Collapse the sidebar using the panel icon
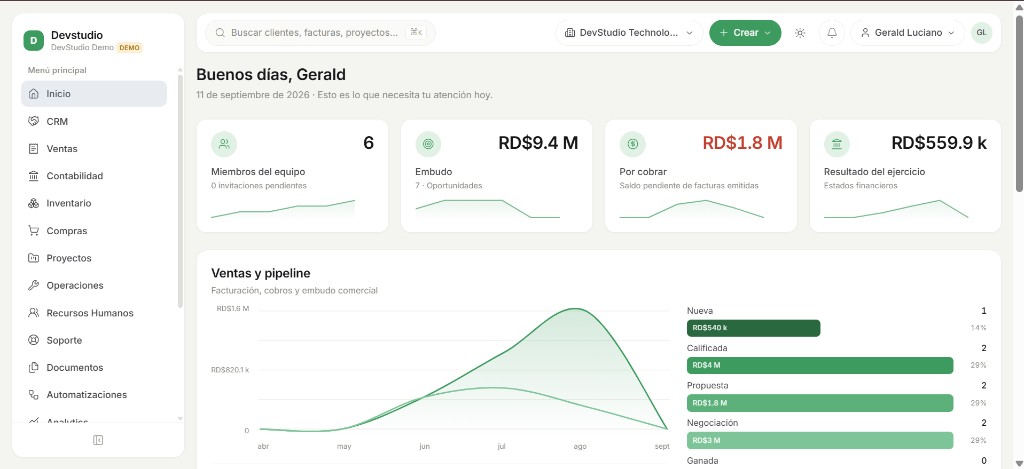Viewport: 1024px width, 469px height. 98,440
